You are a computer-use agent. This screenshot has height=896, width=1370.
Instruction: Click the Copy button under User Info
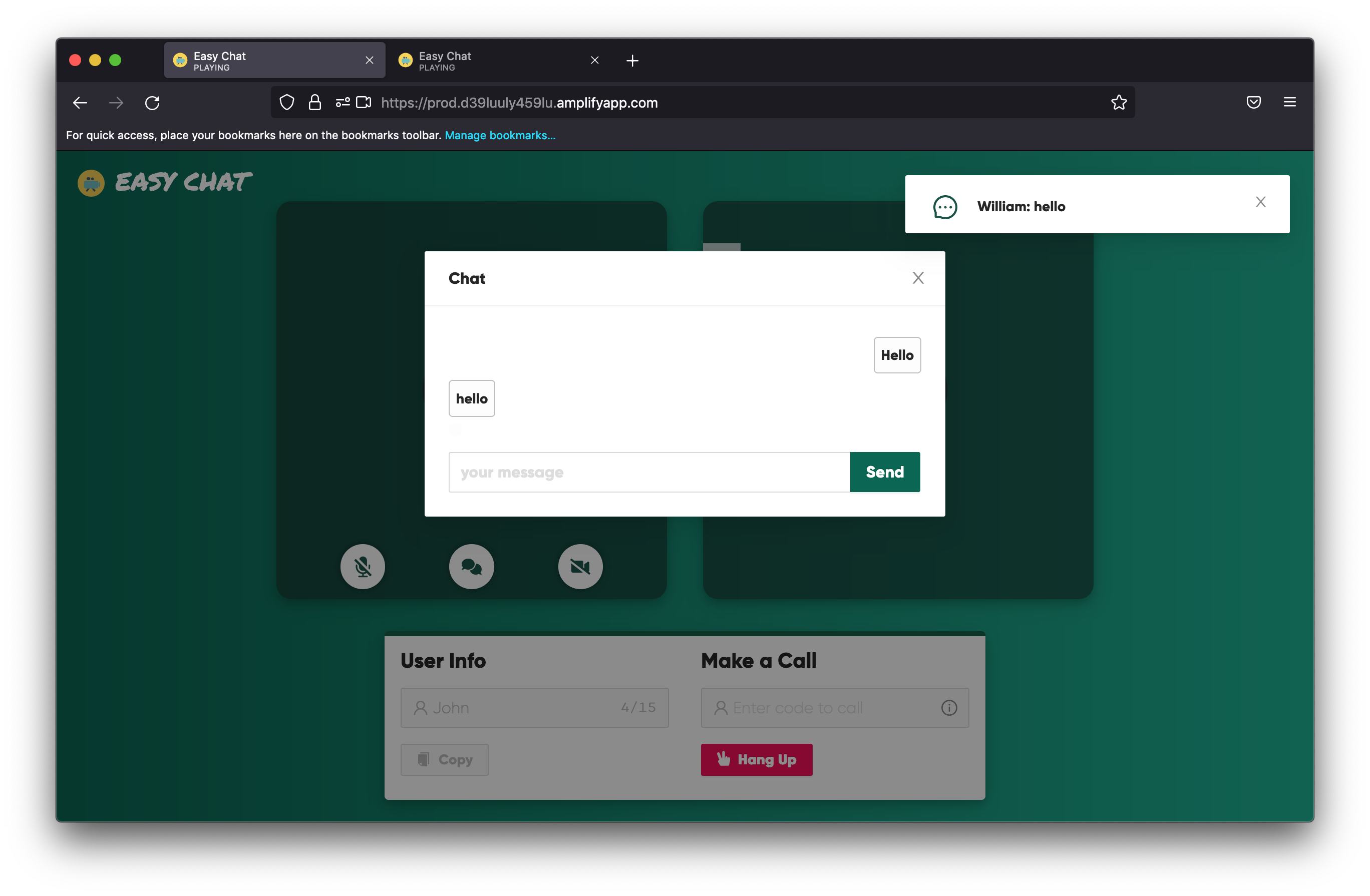pyautogui.click(x=444, y=760)
